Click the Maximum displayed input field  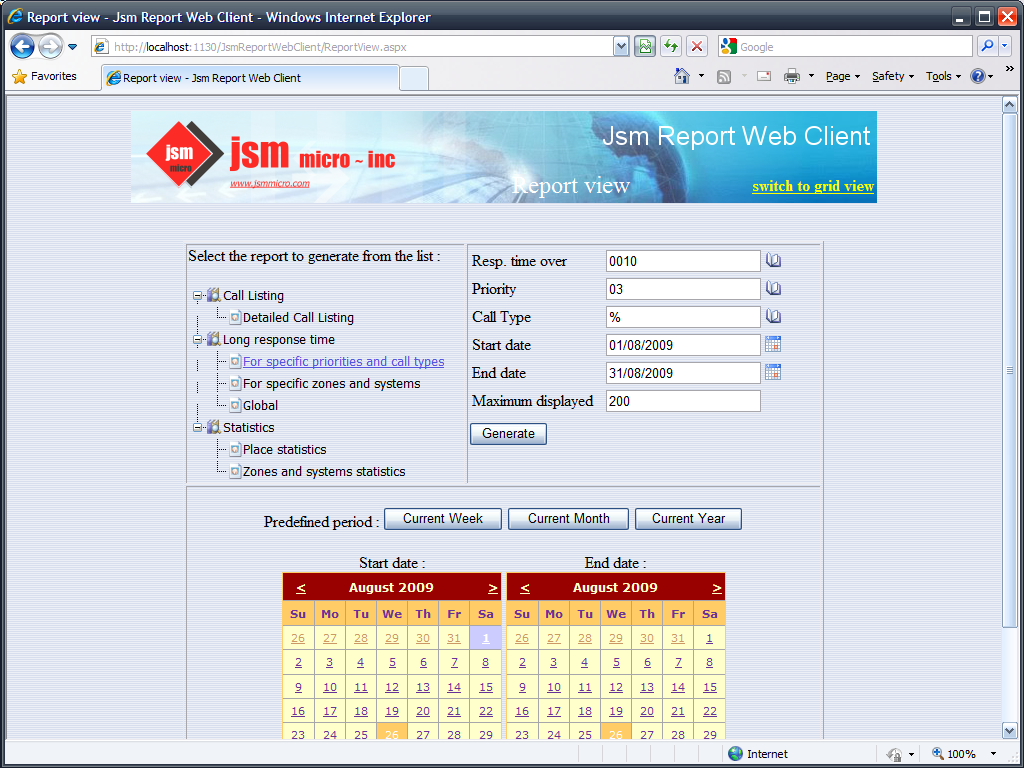(x=683, y=401)
